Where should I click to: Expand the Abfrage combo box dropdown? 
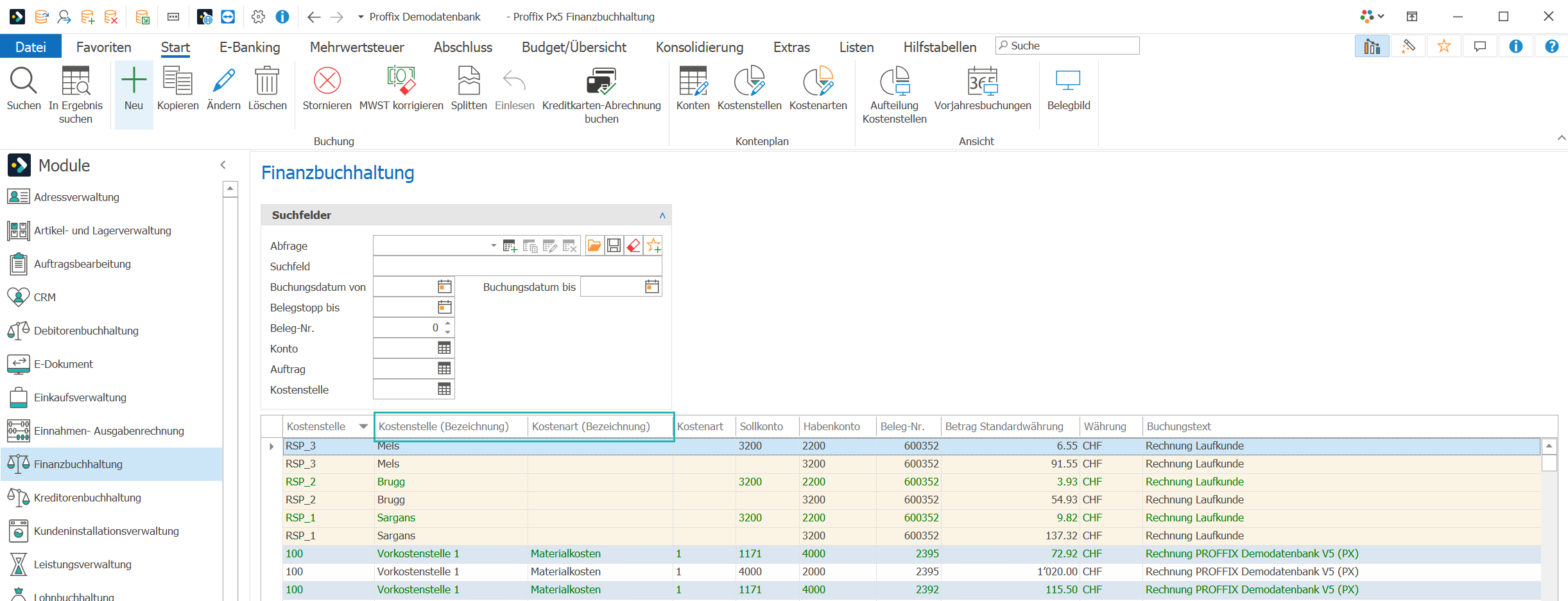[494, 246]
